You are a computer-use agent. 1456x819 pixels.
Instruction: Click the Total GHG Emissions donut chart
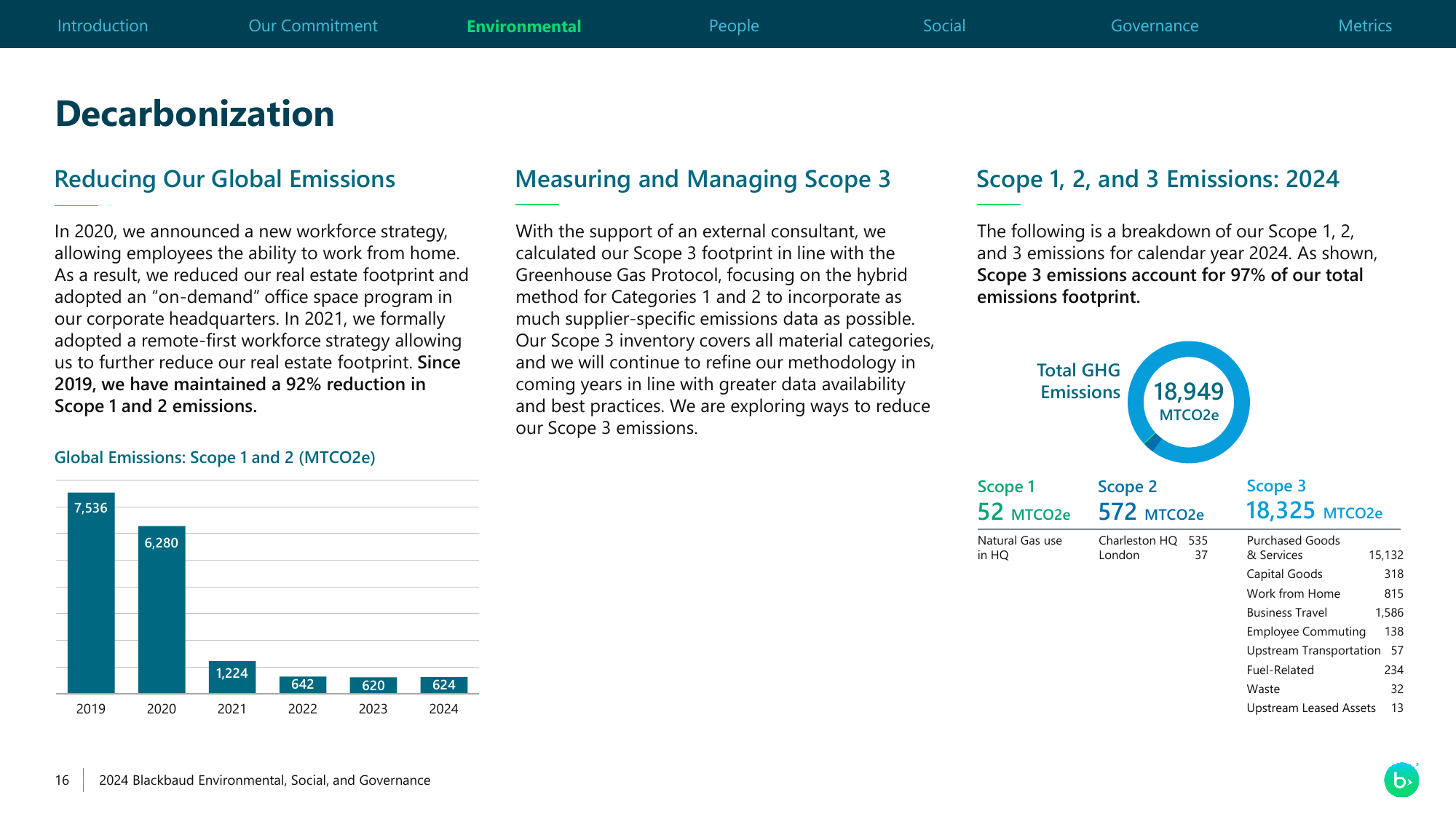1189,402
